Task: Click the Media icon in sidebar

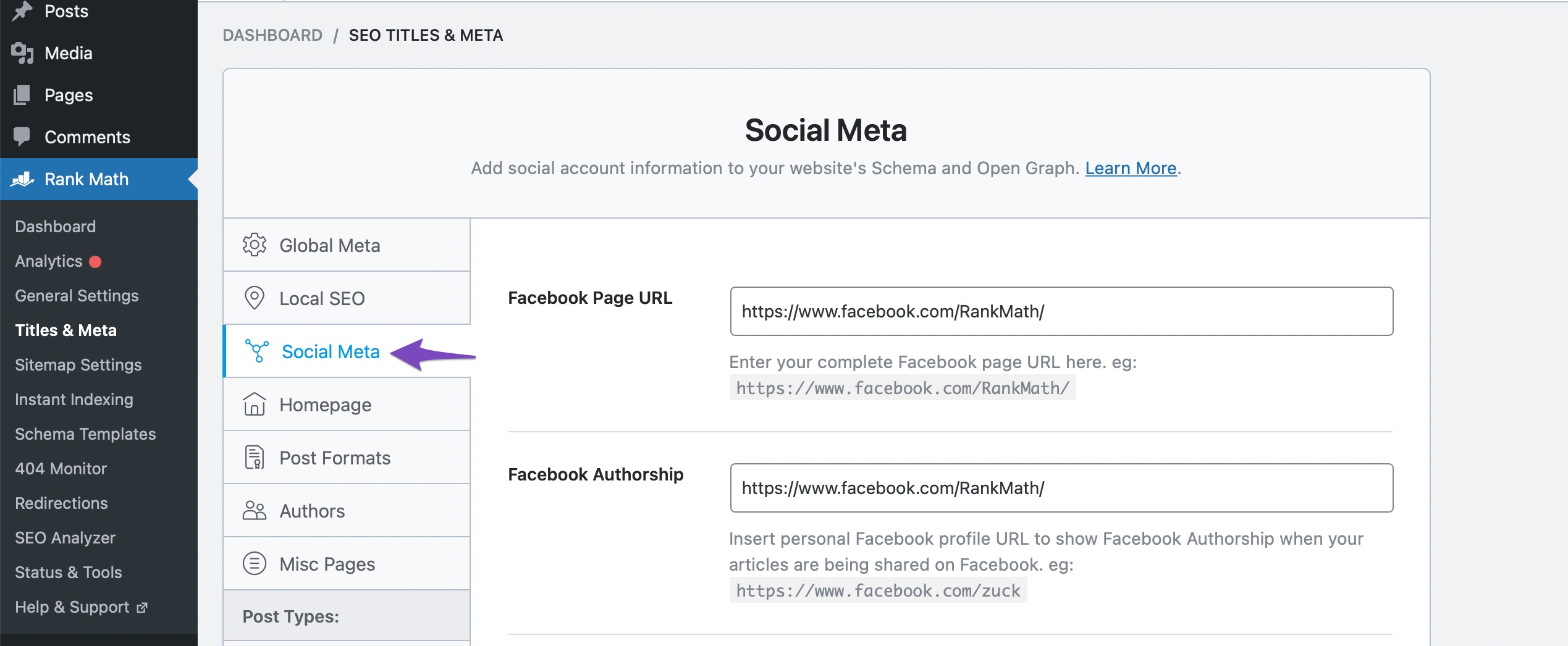Action: pos(22,53)
